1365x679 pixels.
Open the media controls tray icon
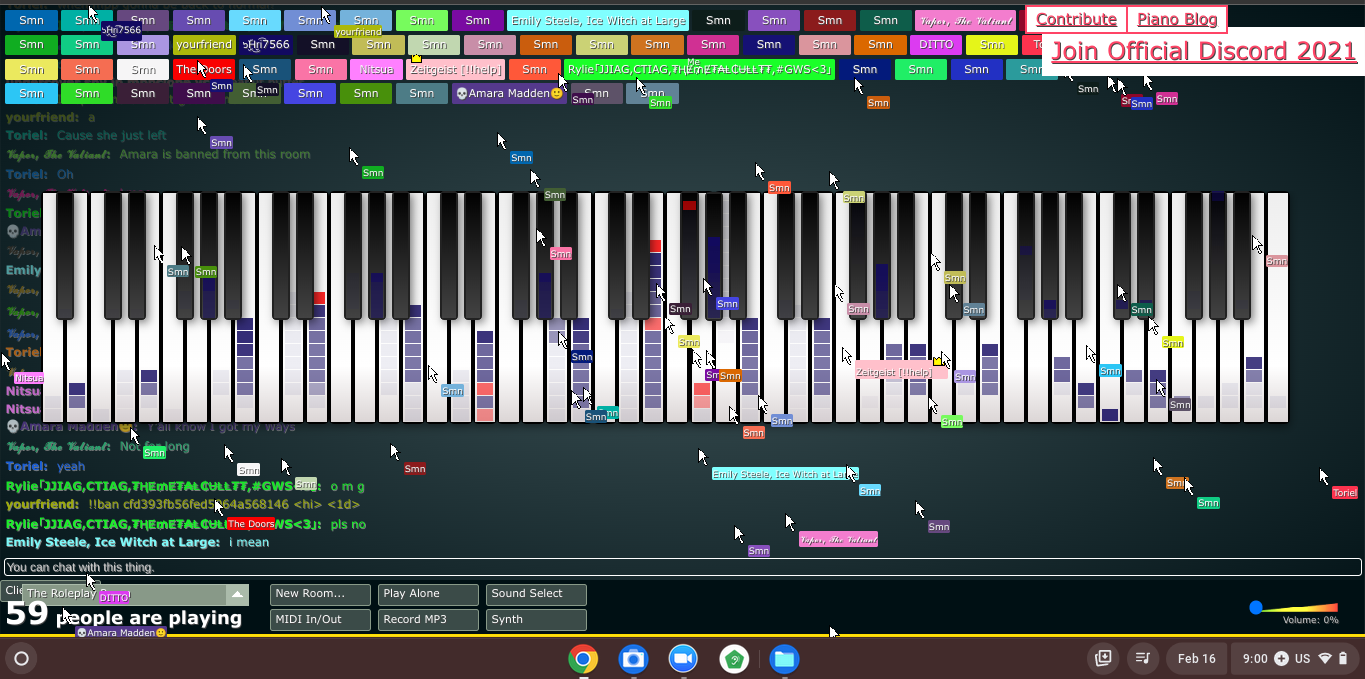click(1142, 659)
